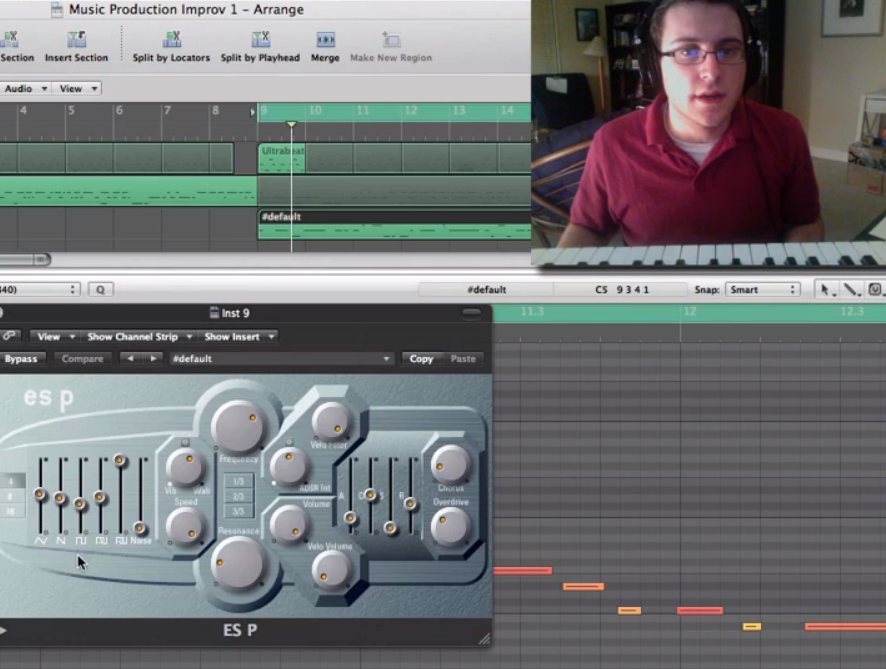Viewport: 886px width, 669px height.
Task: Click the Q quantize button
Action: pos(100,290)
